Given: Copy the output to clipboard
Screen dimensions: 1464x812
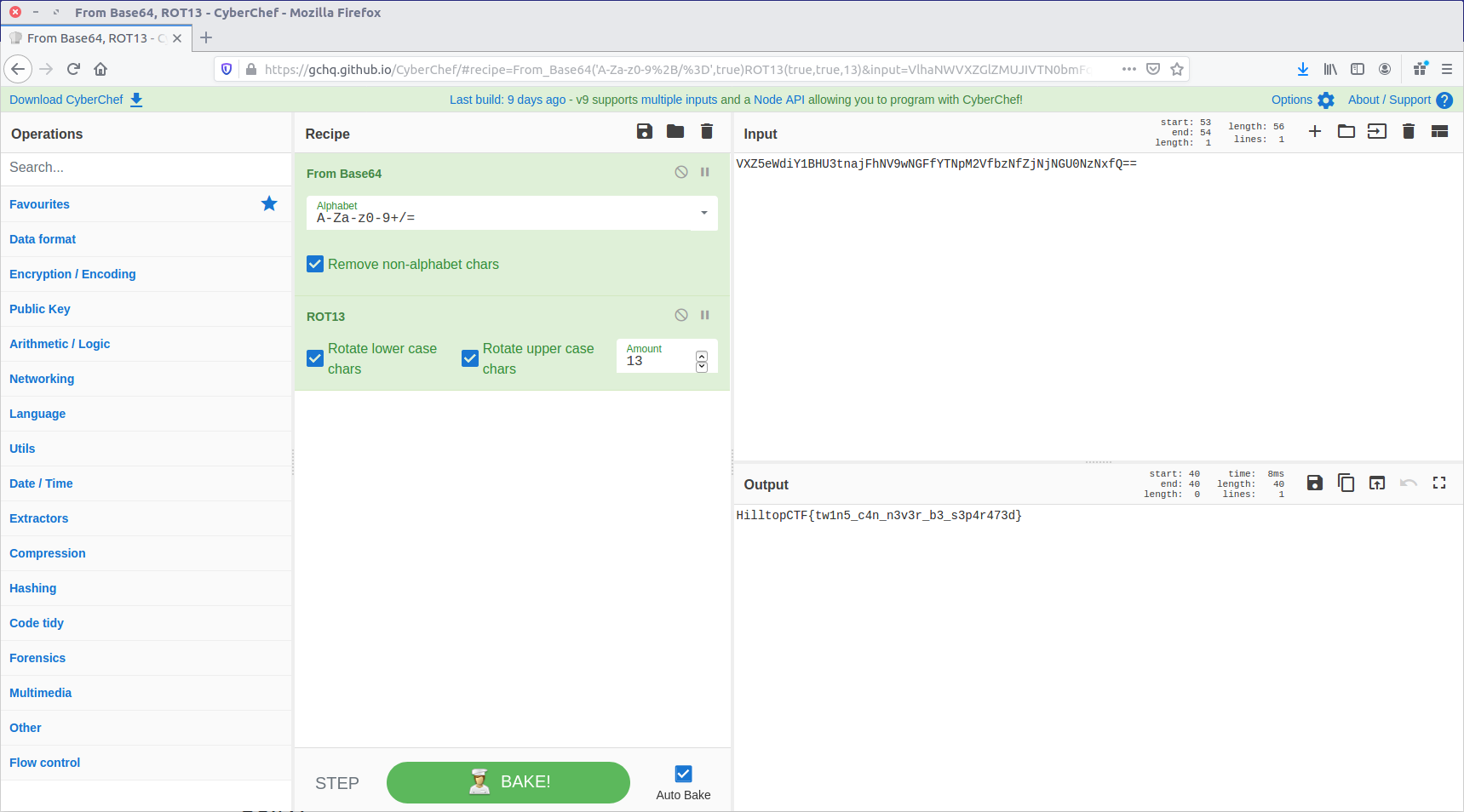Looking at the screenshot, I should (x=1346, y=483).
